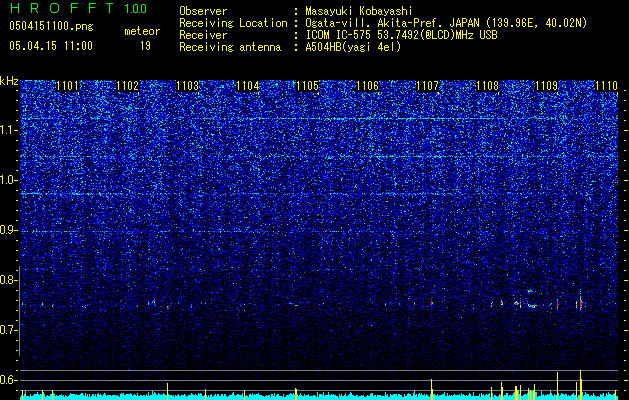
Task: Click the 0.7 kHz frequency axis label
Action: 9,330
